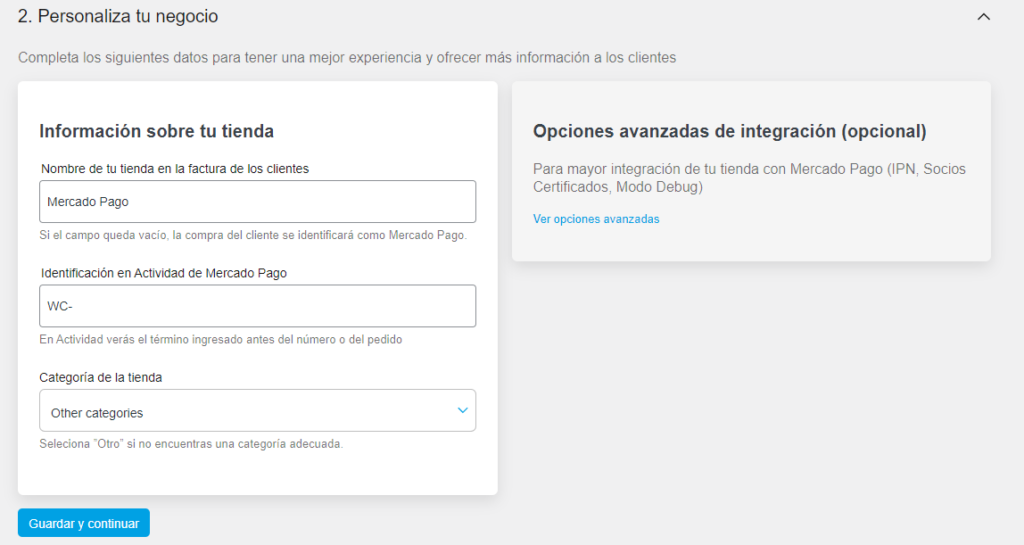1024x545 pixels.
Task: Click the 'Seleciona Otro' helper text
Action: click(x=191, y=444)
